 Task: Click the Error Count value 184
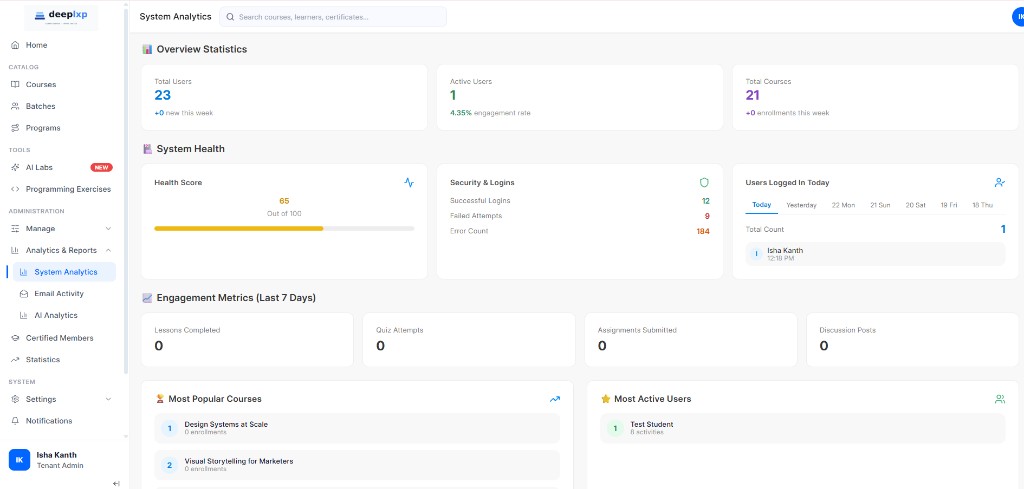click(703, 231)
